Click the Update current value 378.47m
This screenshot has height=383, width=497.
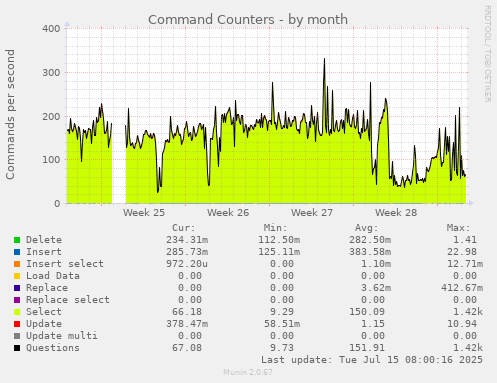point(187,324)
